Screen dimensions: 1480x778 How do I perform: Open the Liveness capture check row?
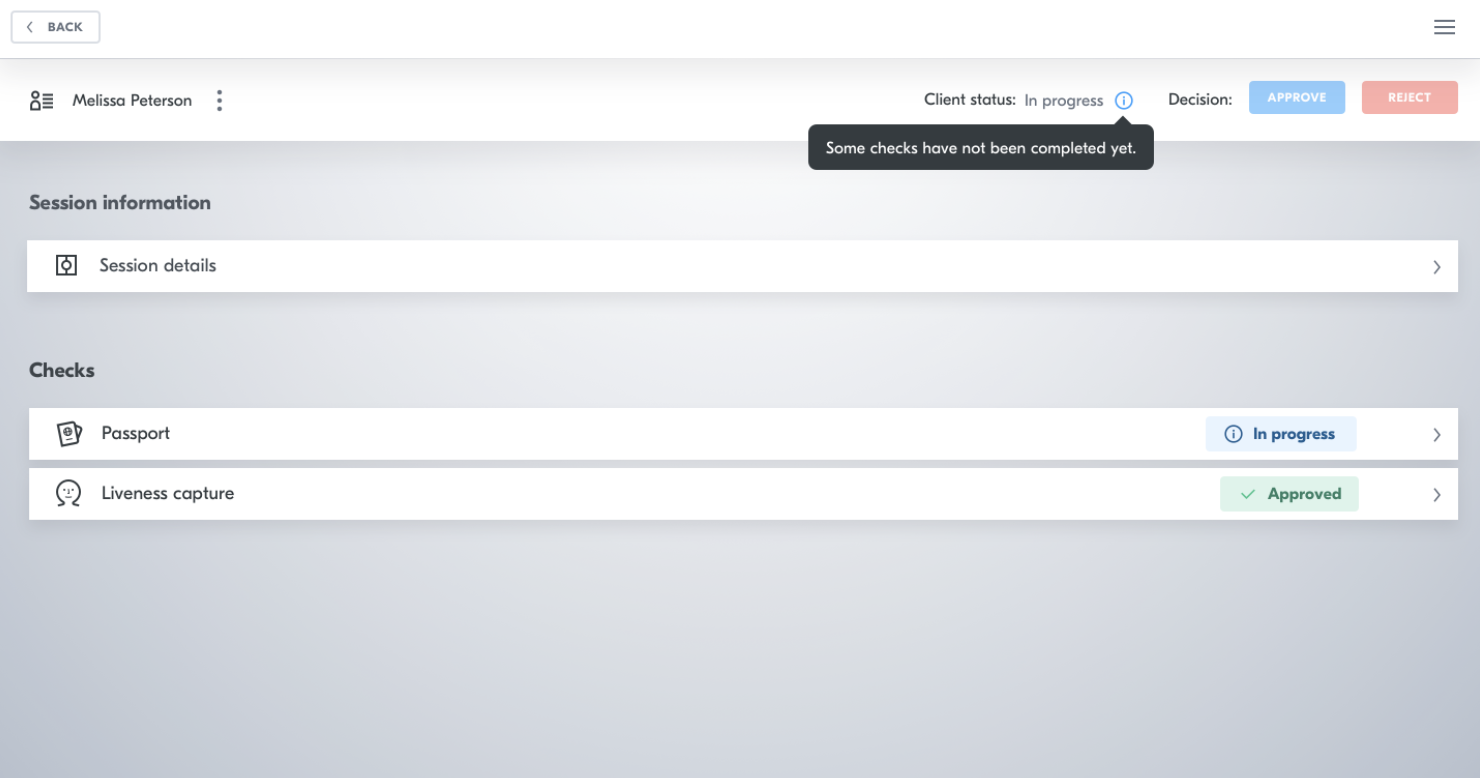[x=743, y=494]
